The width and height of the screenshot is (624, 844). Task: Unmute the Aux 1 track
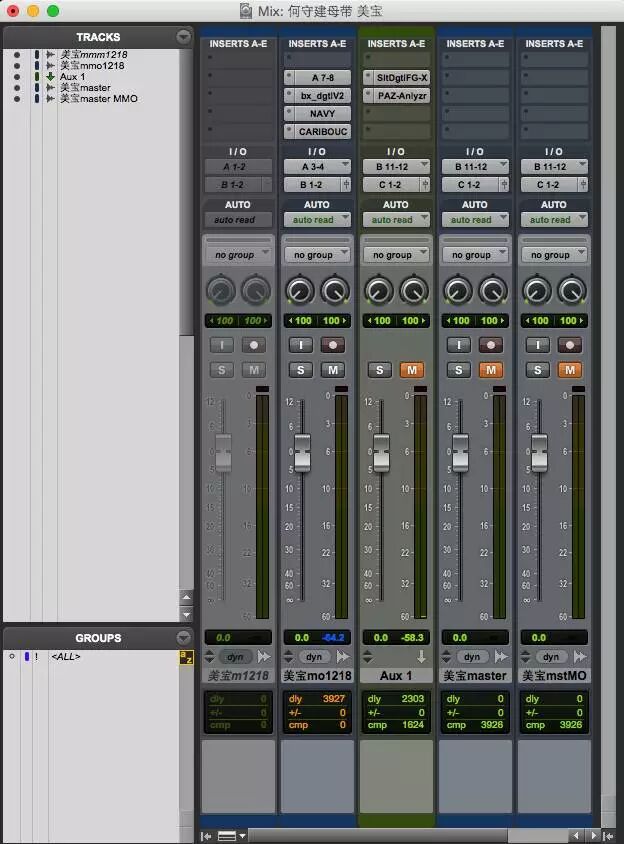pyautogui.click(x=412, y=370)
